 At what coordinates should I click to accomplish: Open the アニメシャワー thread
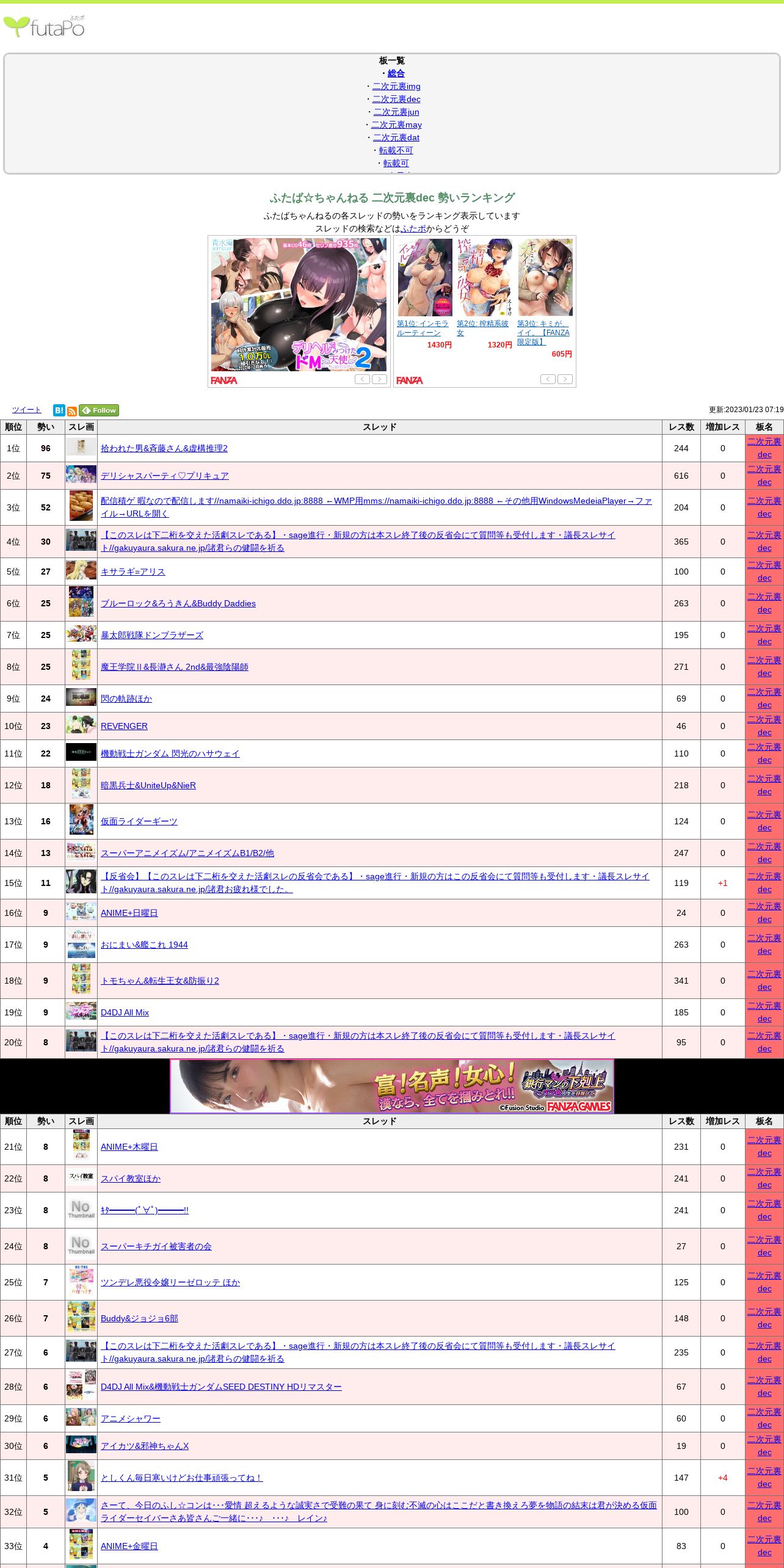[131, 1418]
